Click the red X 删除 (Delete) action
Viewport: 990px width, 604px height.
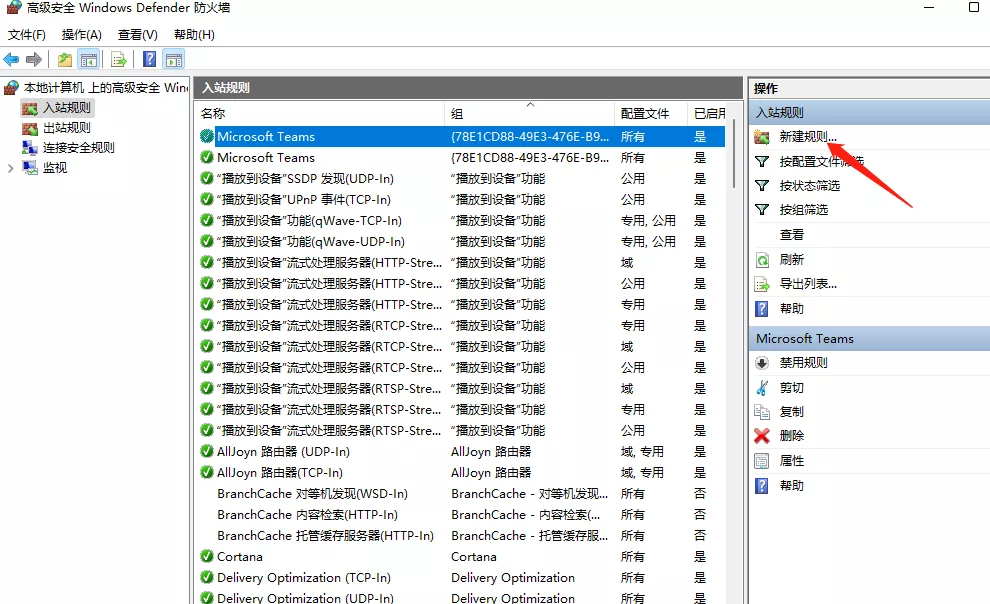(791, 436)
